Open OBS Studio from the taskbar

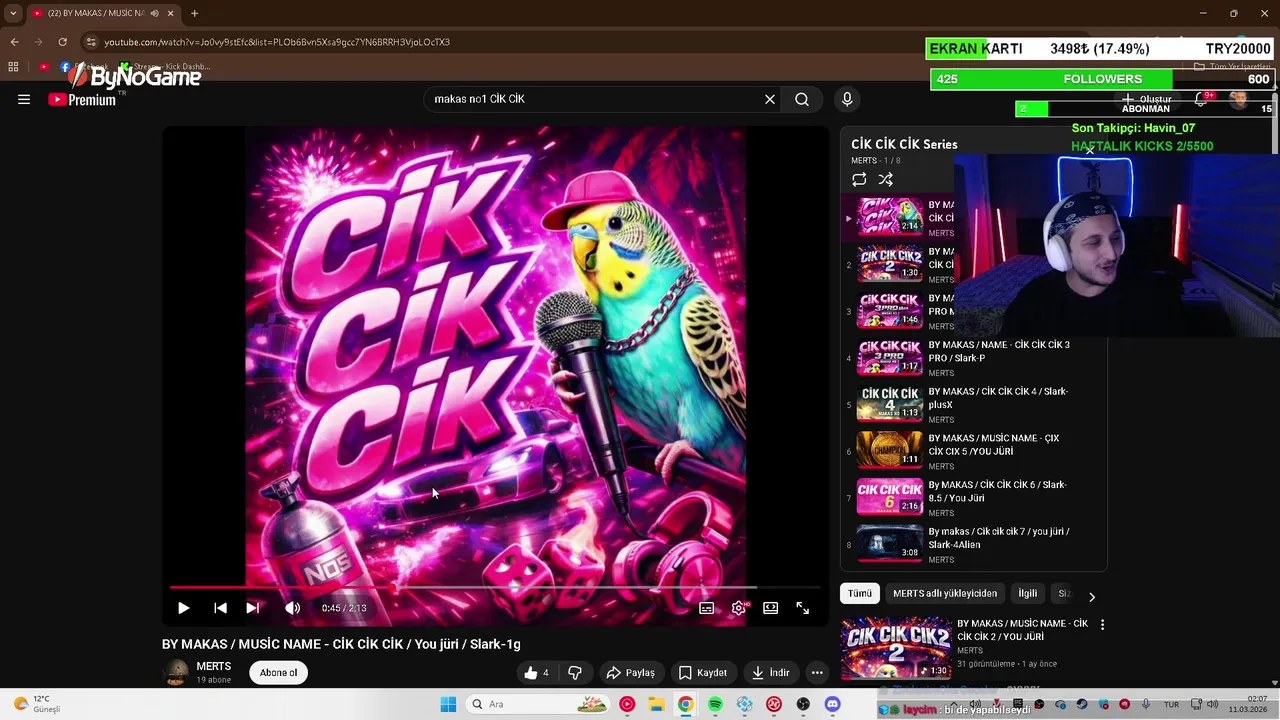(x=803, y=704)
